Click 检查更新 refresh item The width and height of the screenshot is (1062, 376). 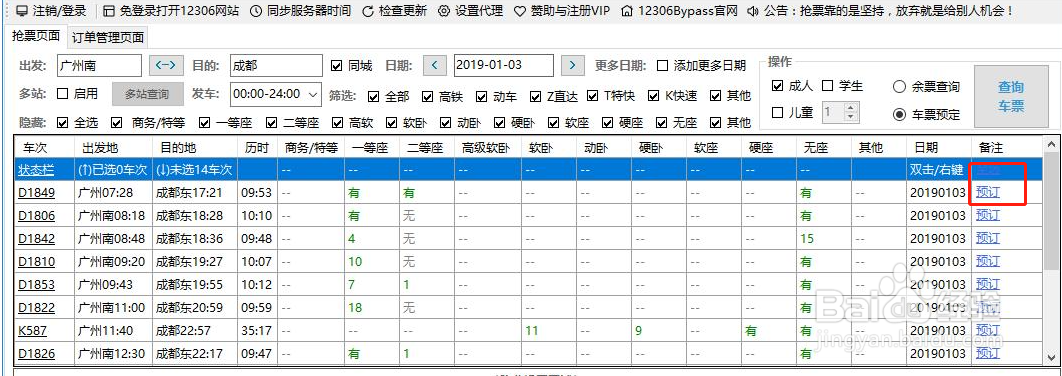pyautogui.click(x=394, y=11)
